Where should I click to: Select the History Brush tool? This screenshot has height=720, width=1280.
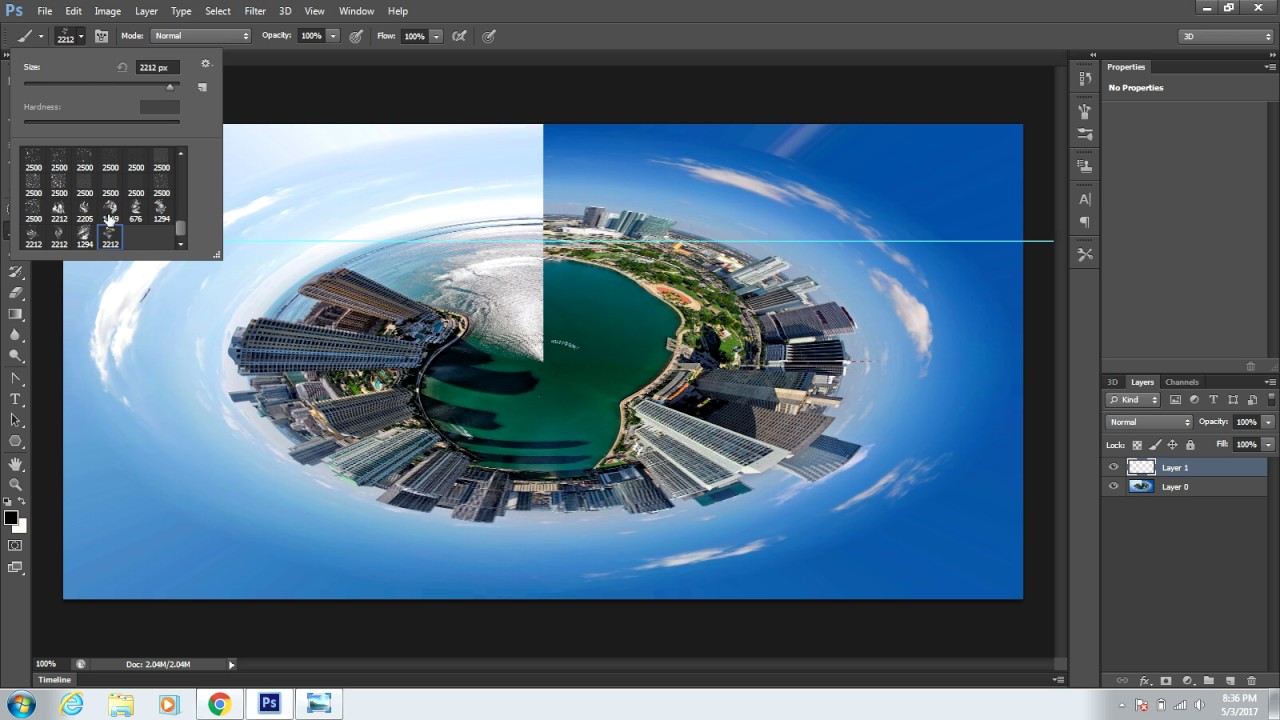coord(16,272)
